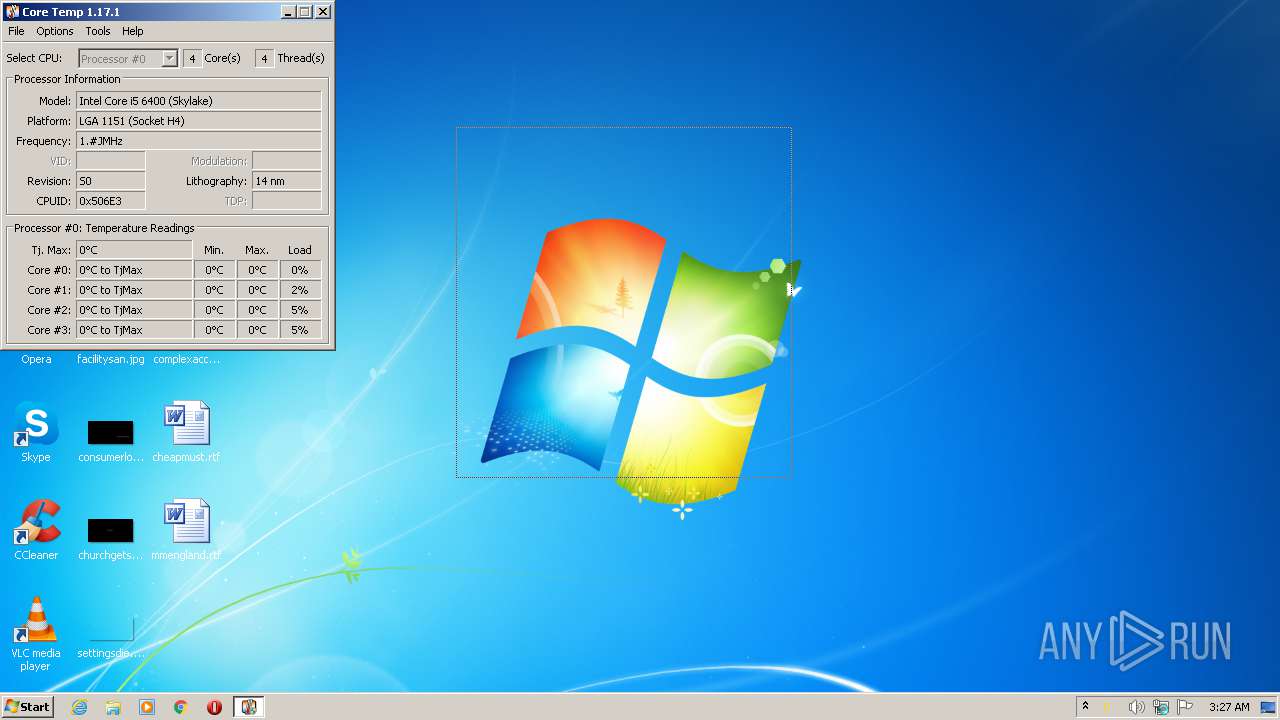Click the Revision value S0

click(111, 181)
